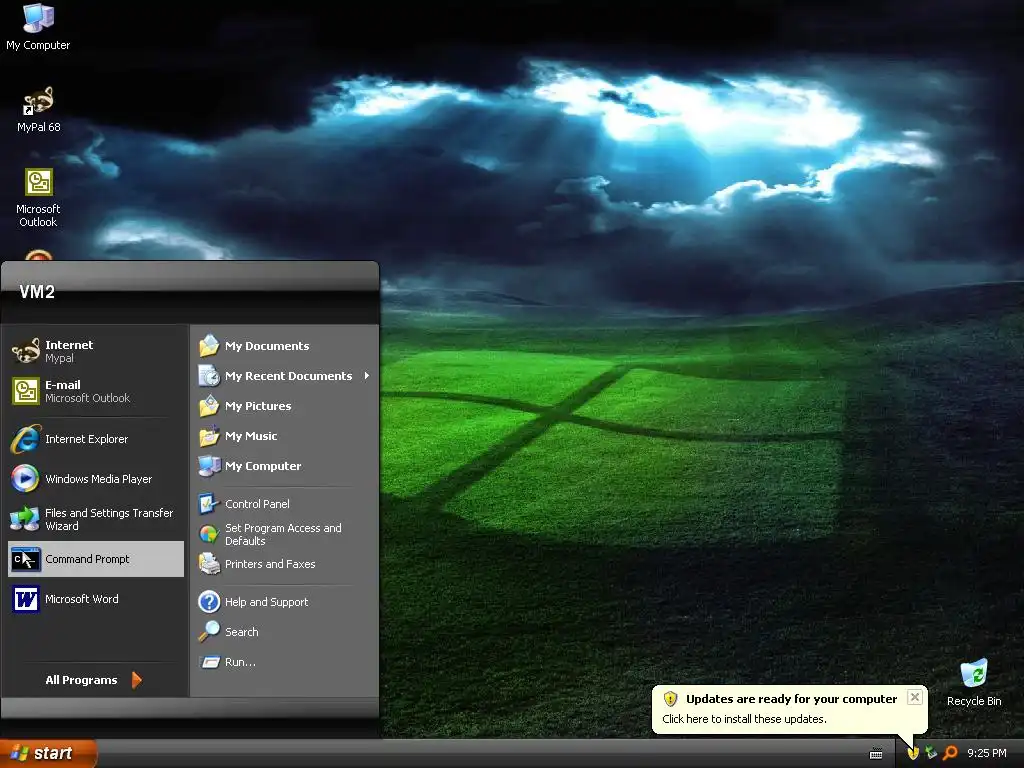Open the MyPal 68 desktop shortcut
1024x768 pixels.
(38, 110)
